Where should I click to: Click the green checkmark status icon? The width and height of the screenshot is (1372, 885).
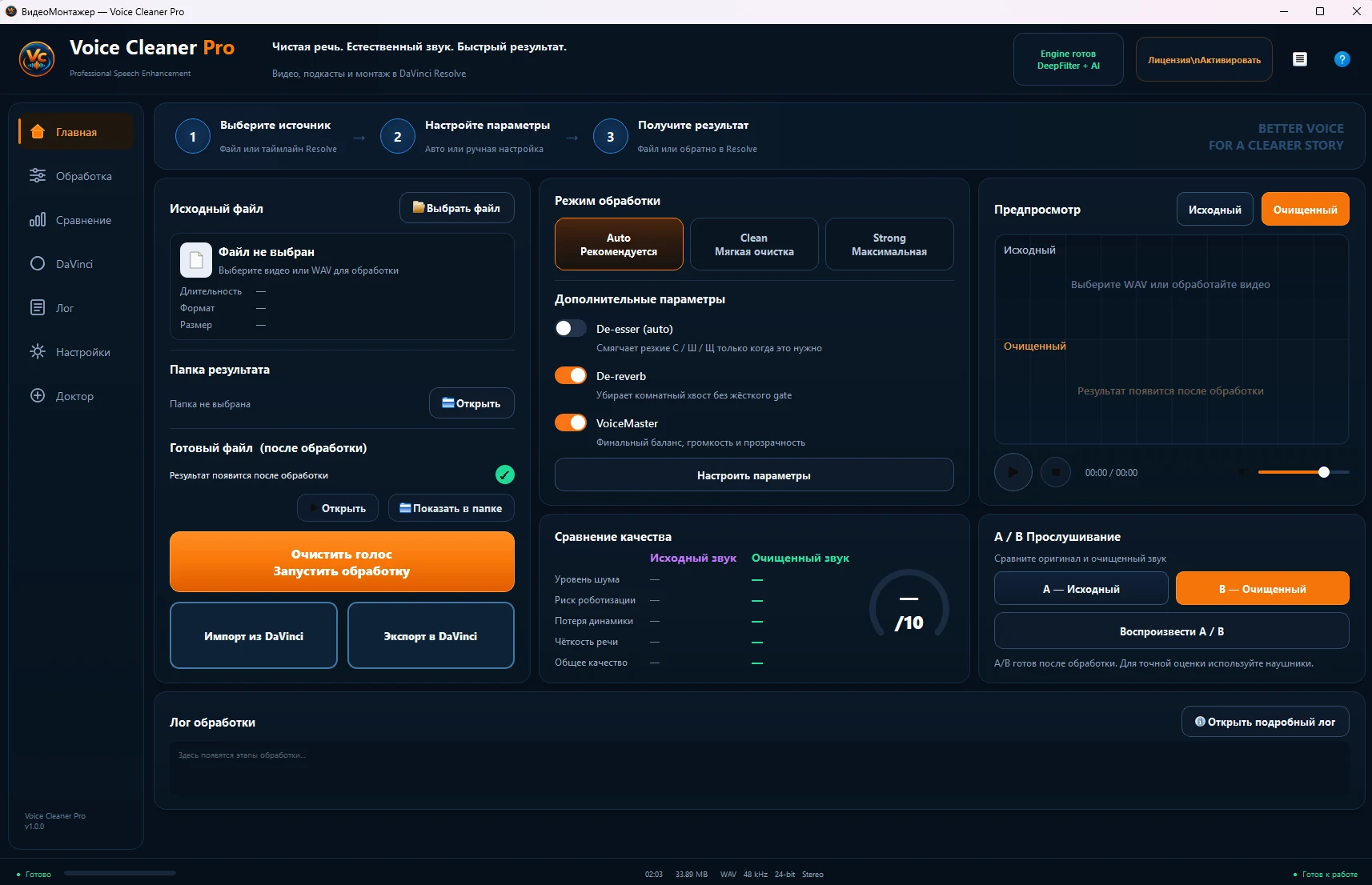[505, 475]
